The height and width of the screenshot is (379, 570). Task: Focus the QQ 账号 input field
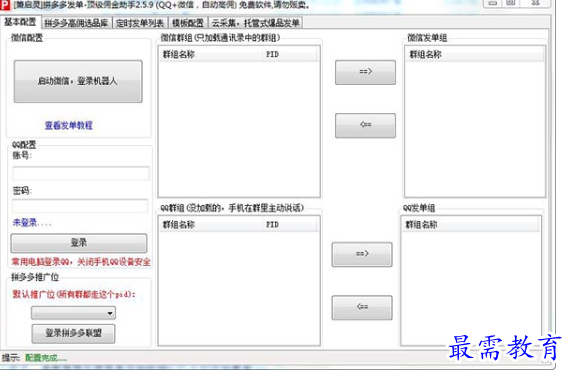point(81,173)
